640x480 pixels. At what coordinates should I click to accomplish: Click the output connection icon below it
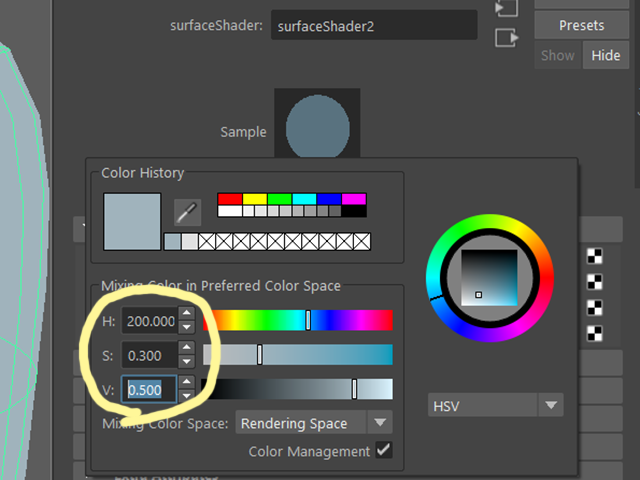507,38
